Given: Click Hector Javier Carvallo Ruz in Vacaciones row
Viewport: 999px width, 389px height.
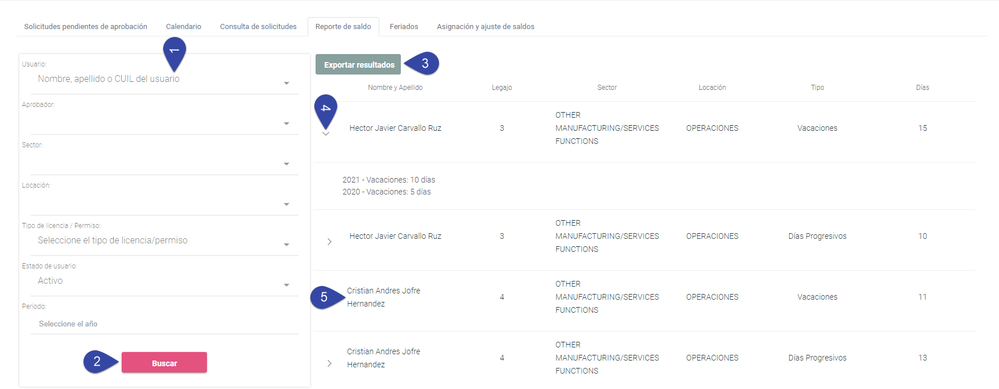Looking at the screenshot, I should coord(395,128).
